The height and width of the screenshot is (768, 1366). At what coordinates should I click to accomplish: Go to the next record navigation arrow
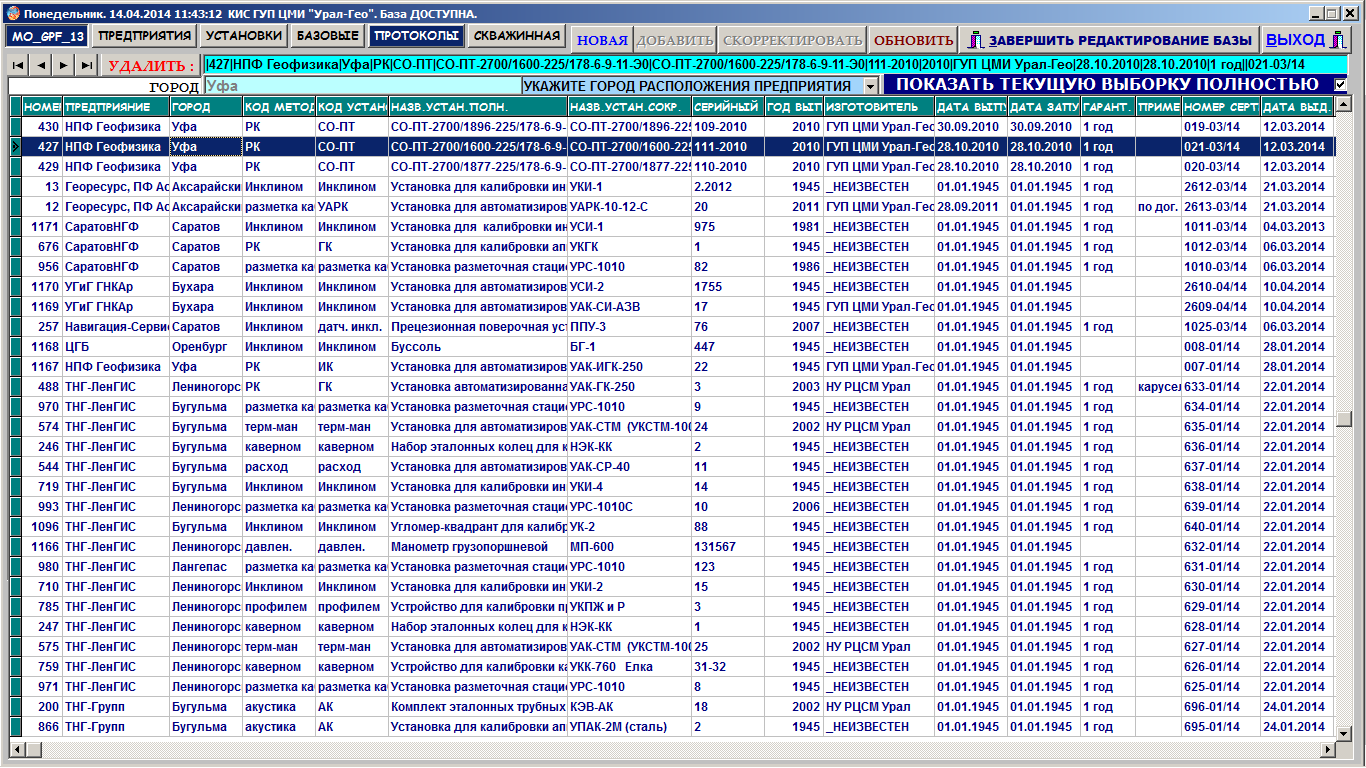pos(63,64)
